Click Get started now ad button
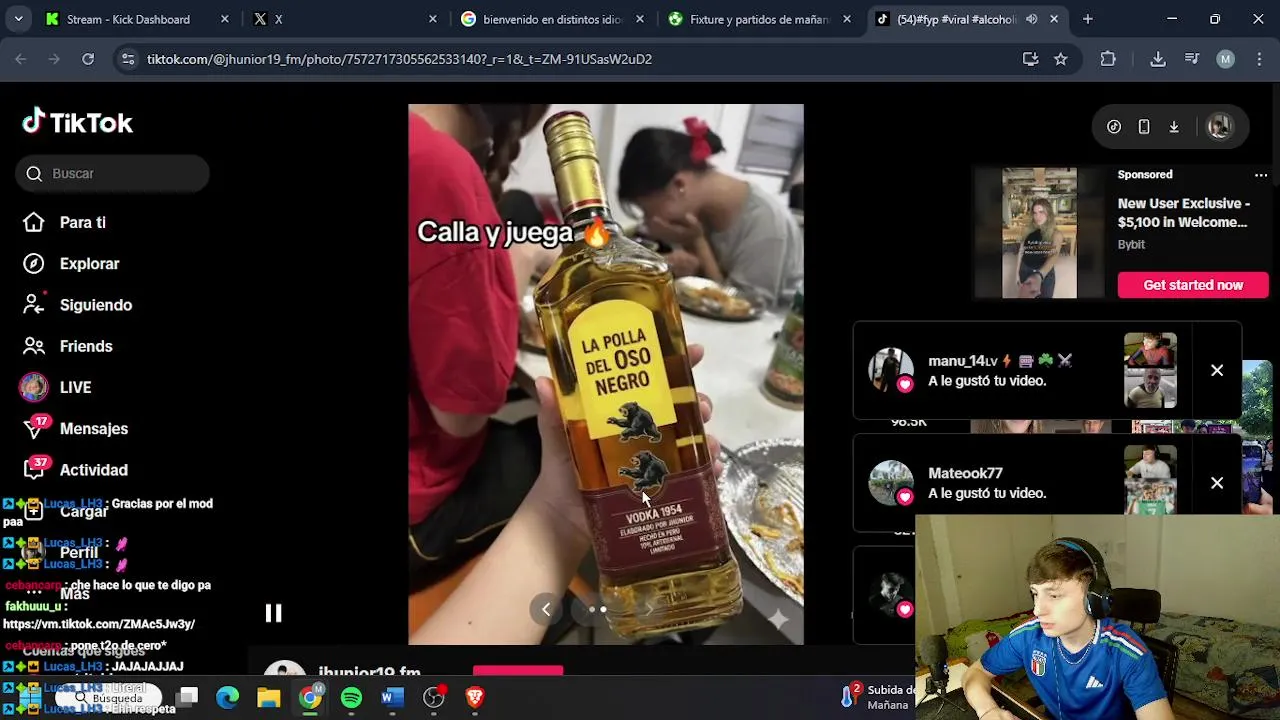Screen dimensions: 1280x720 click(x=1193, y=285)
